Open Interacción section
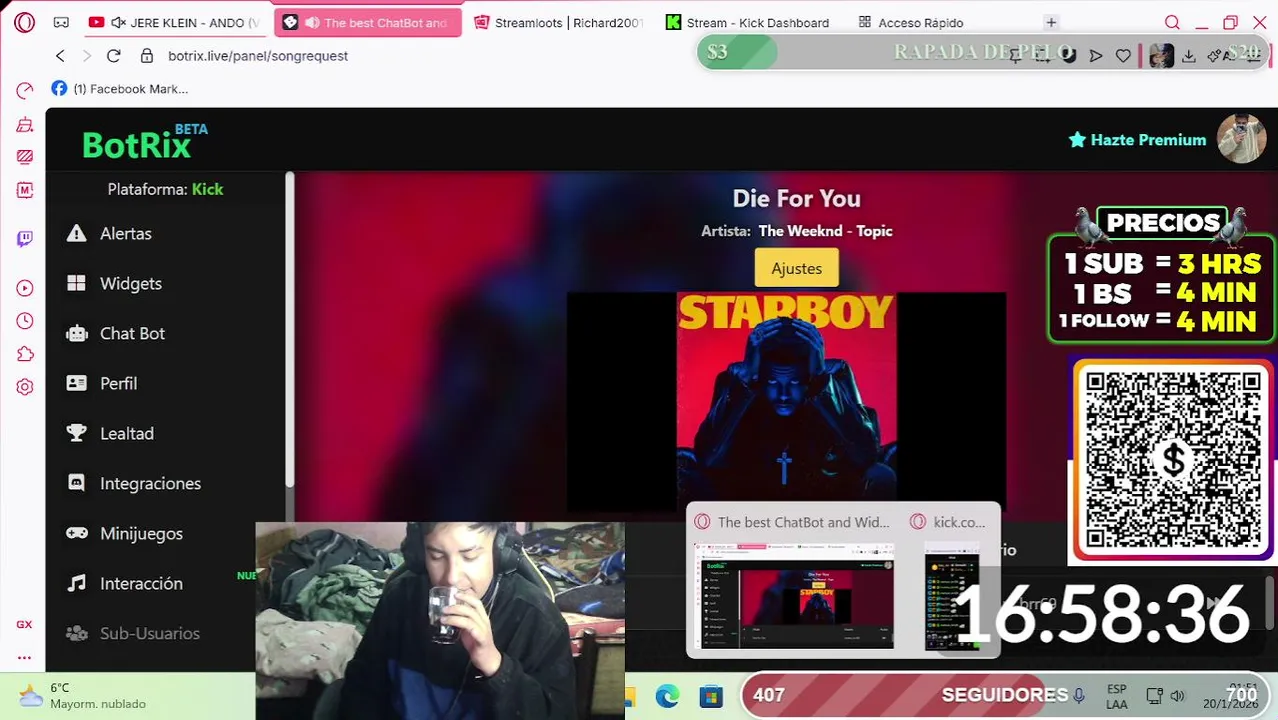Viewport: 1278px width, 720px height. click(141, 583)
